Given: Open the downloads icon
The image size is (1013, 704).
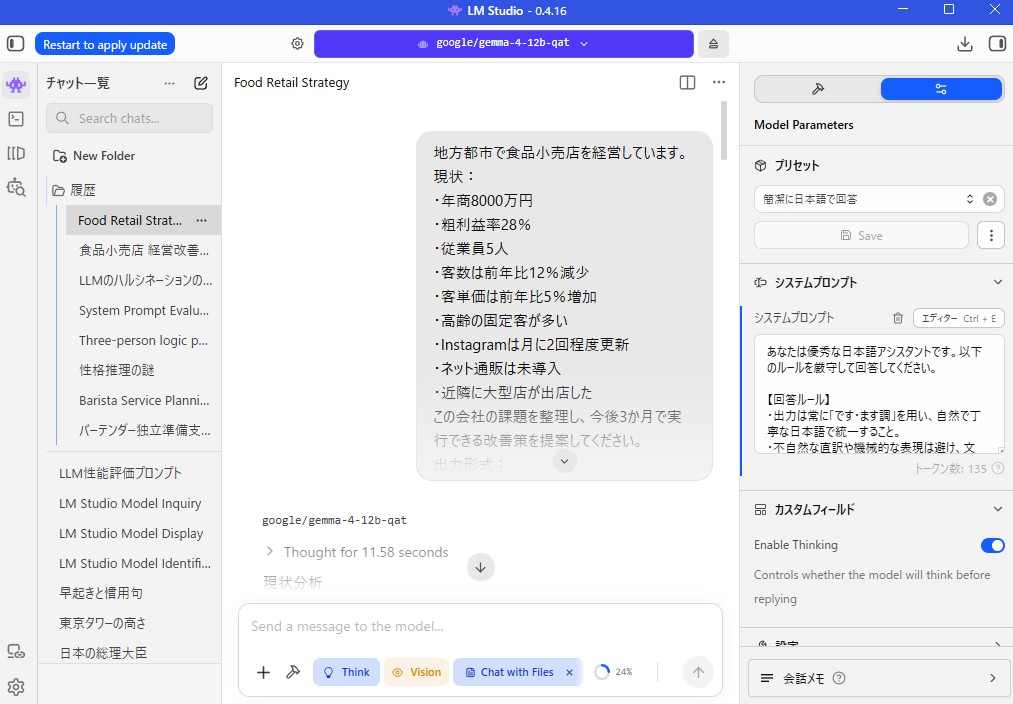Looking at the screenshot, I should tap(965, 44).
